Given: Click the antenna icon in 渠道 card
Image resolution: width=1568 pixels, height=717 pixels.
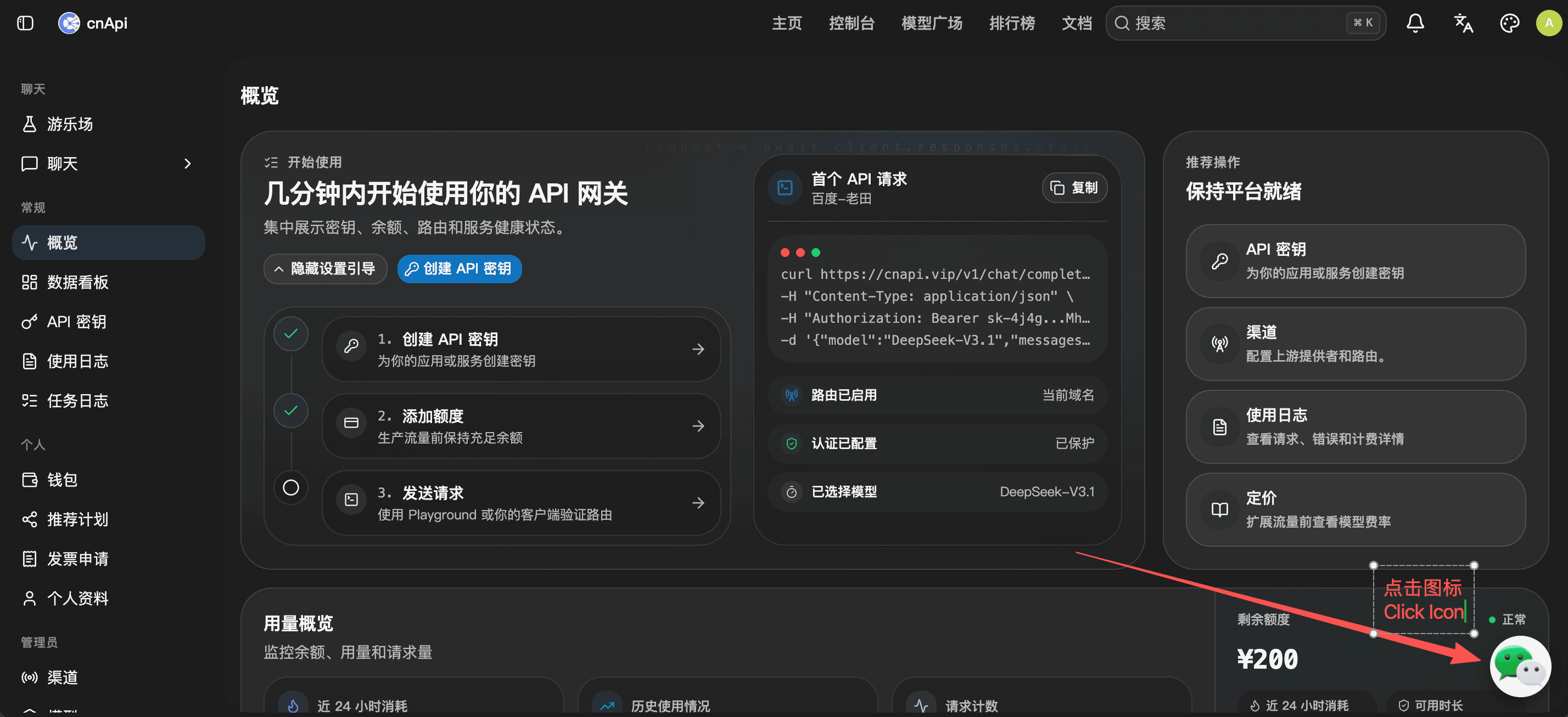Looking at the screenshot, I should click(x=1219, y=344).
